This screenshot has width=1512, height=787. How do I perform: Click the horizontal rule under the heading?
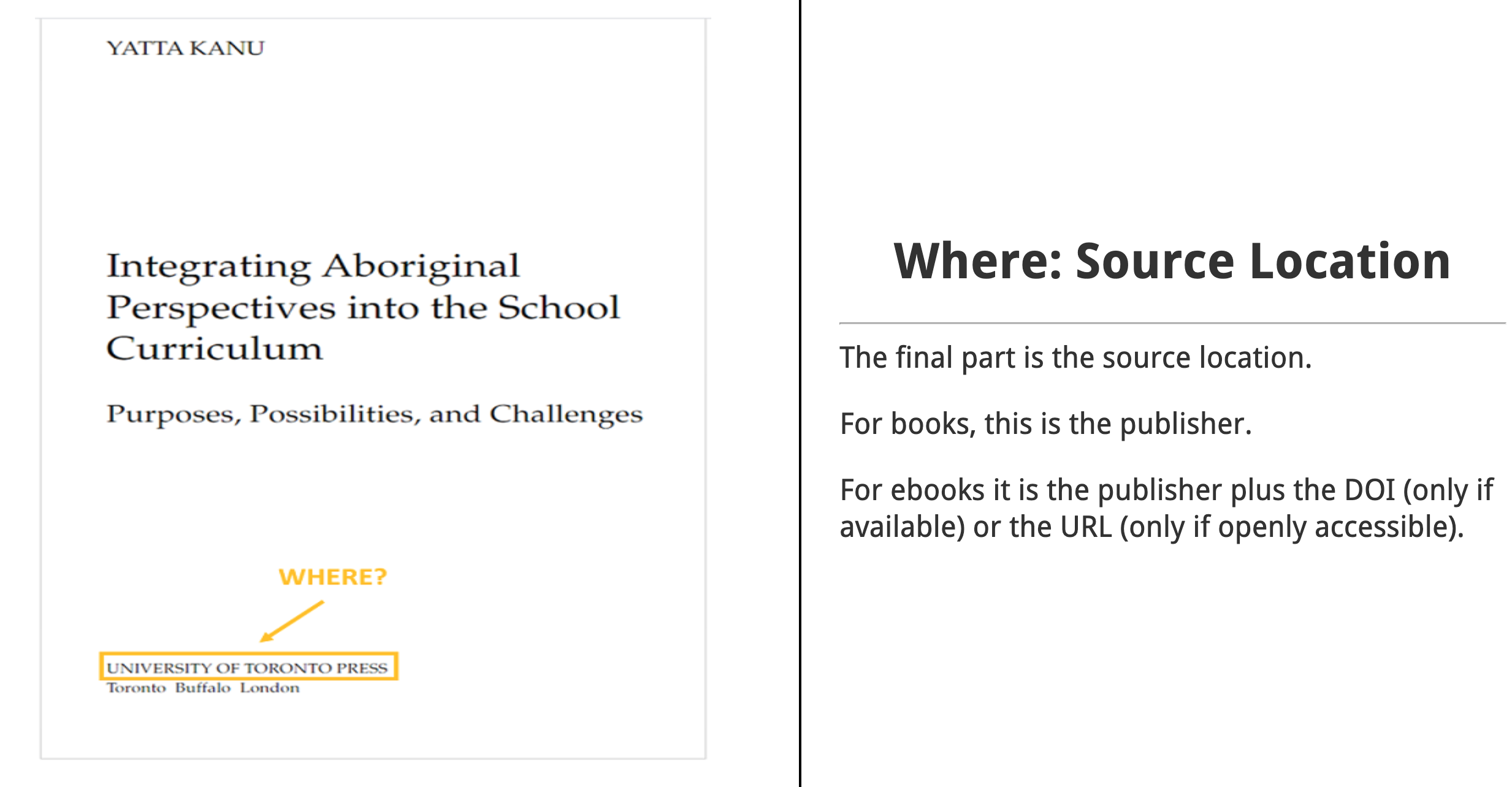coord(1172,322)
